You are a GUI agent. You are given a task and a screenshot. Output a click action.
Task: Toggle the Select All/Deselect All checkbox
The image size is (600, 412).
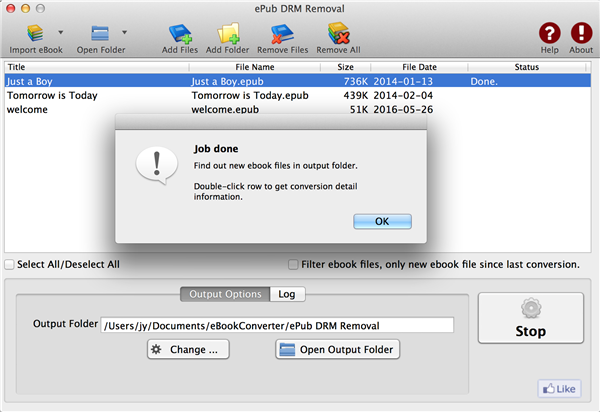10,264
